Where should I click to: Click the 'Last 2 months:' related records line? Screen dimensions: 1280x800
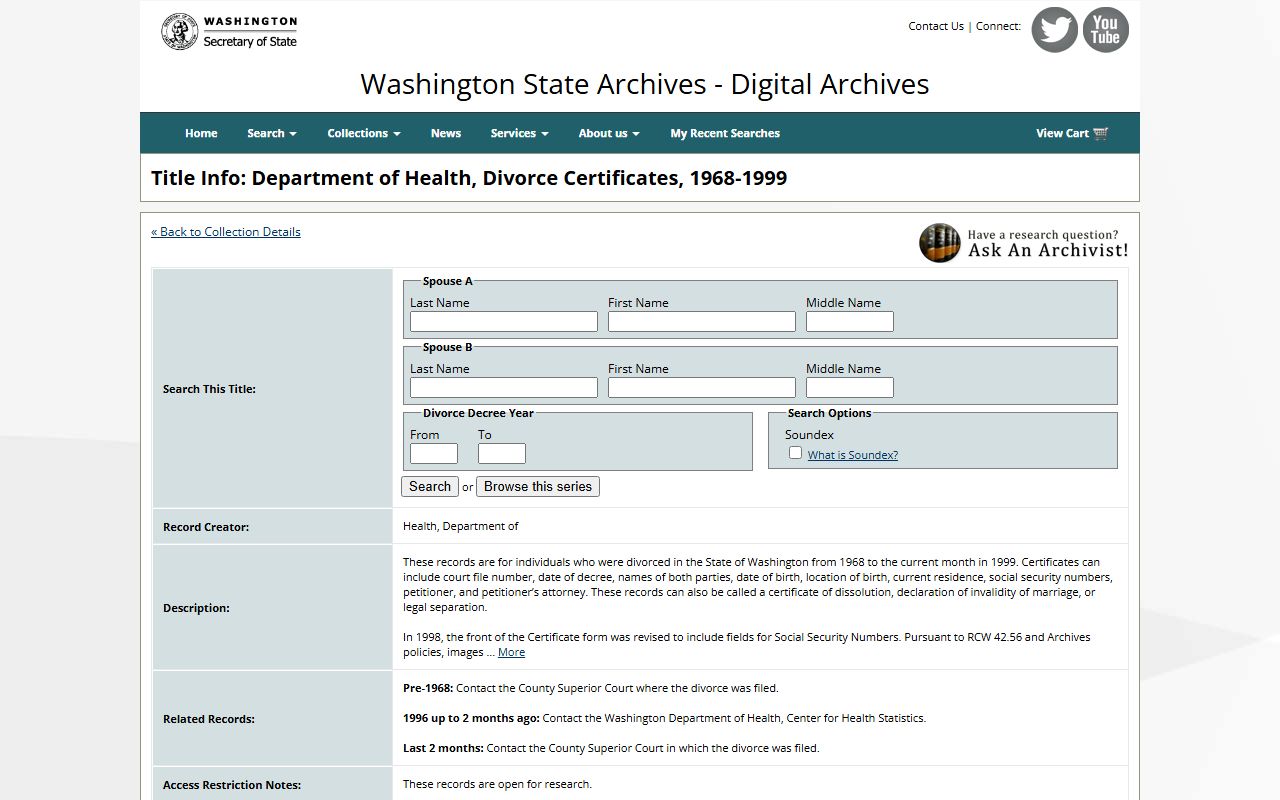[611, 748]
